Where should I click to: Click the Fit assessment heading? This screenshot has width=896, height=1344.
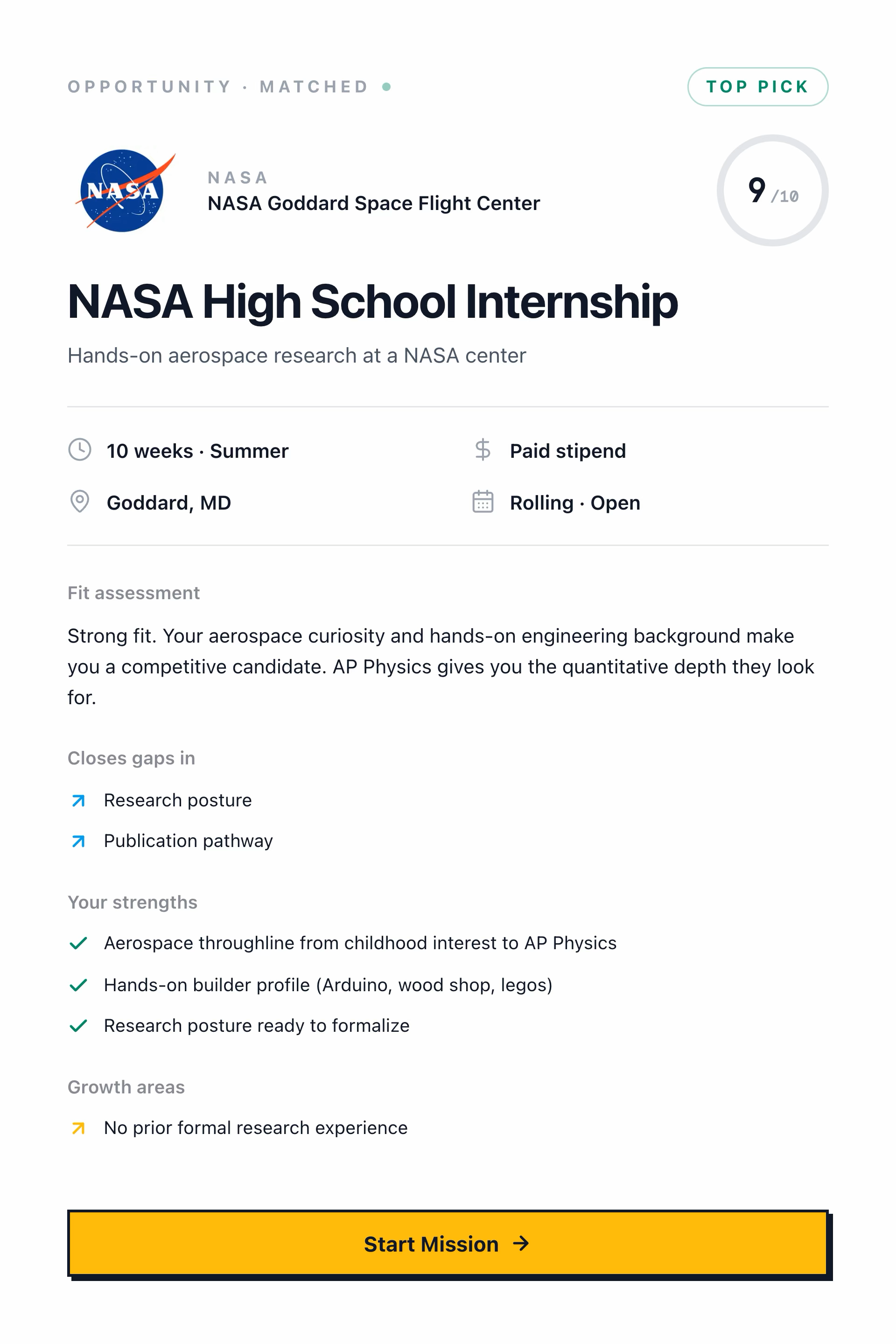tap(134, 593)
